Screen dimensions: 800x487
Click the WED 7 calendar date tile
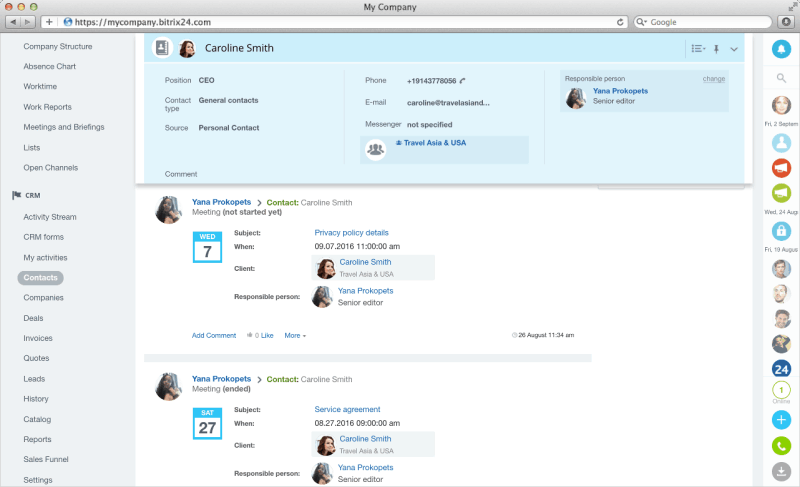[x=207, y=247]
